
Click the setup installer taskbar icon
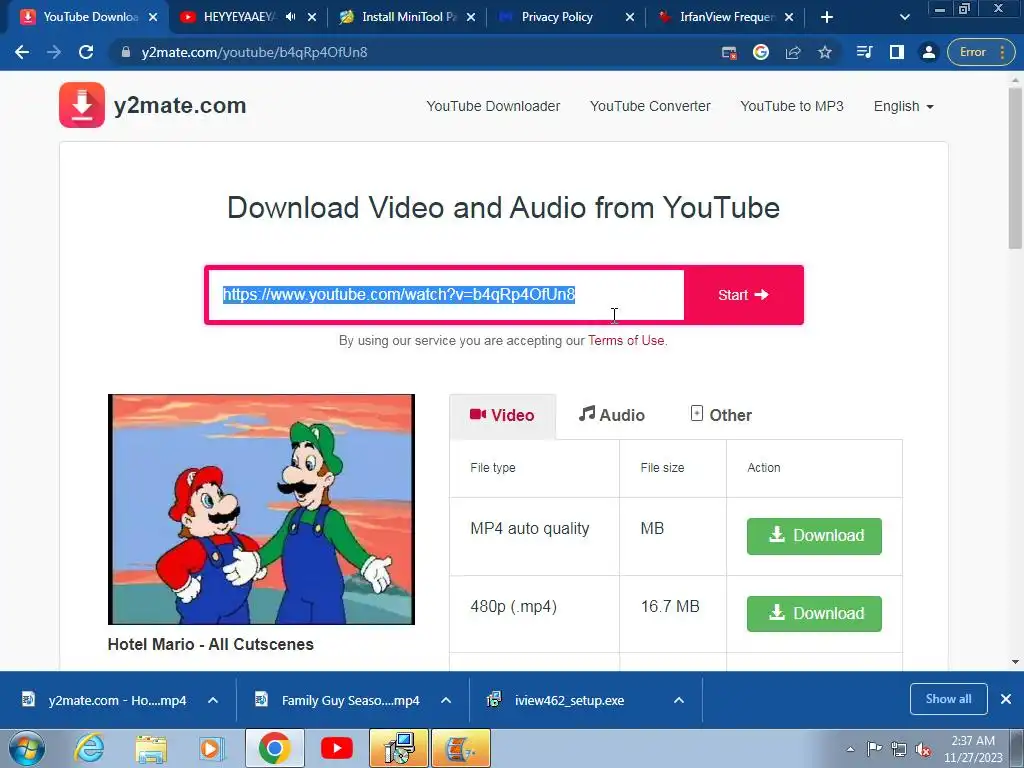pos(398,748)
